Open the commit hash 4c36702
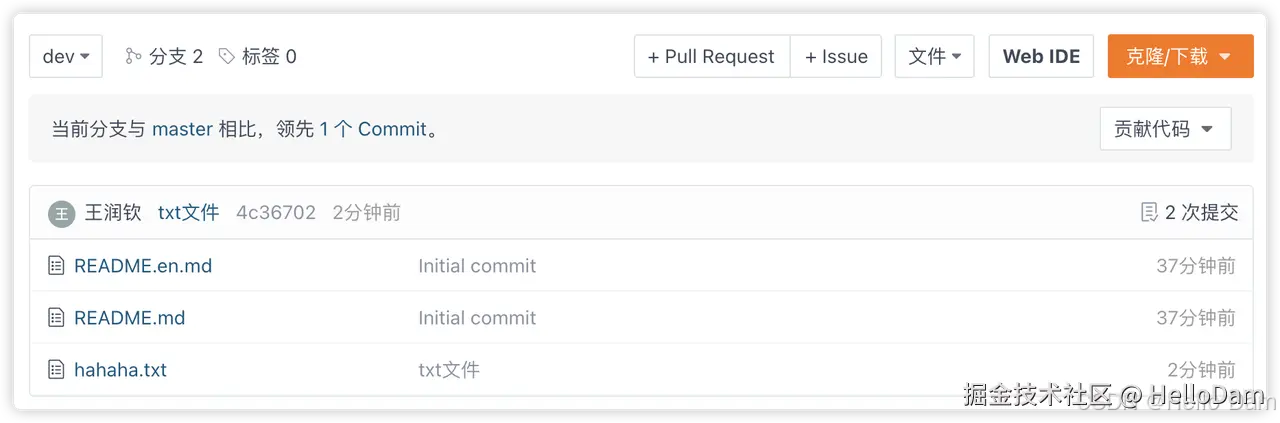This screenshot has height=423, width=1280. pyautogui.click(x=276, y=212)
